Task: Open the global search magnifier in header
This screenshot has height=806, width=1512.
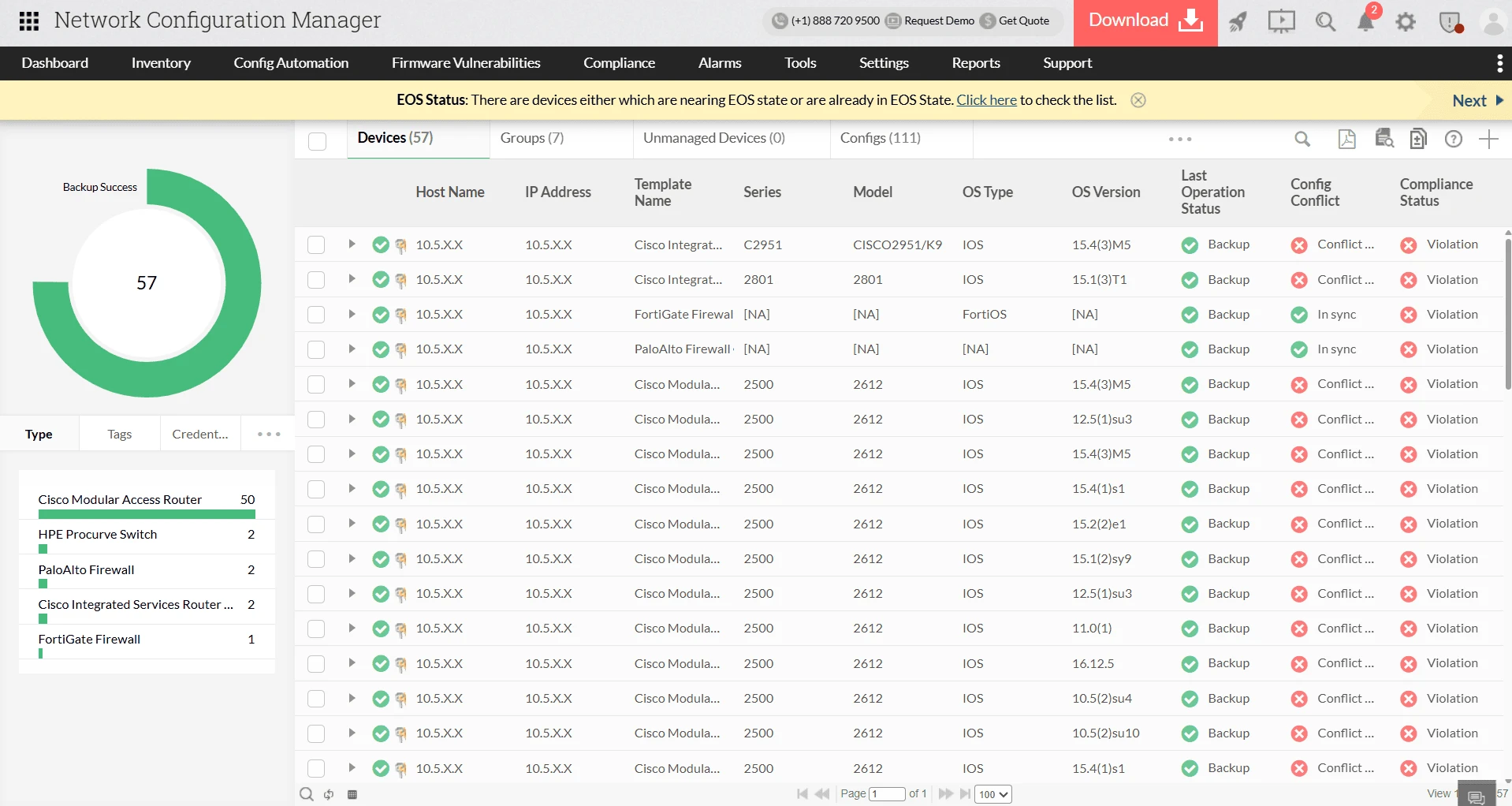Action: coord(1325,21)
